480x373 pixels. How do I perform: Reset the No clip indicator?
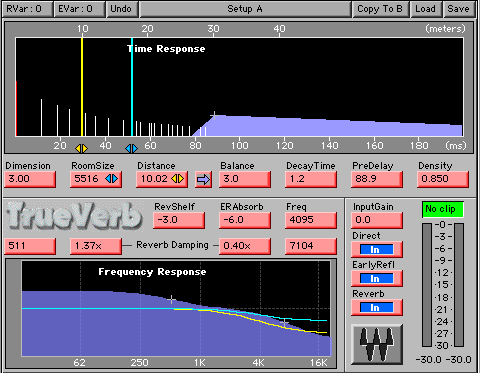(443, 209)
